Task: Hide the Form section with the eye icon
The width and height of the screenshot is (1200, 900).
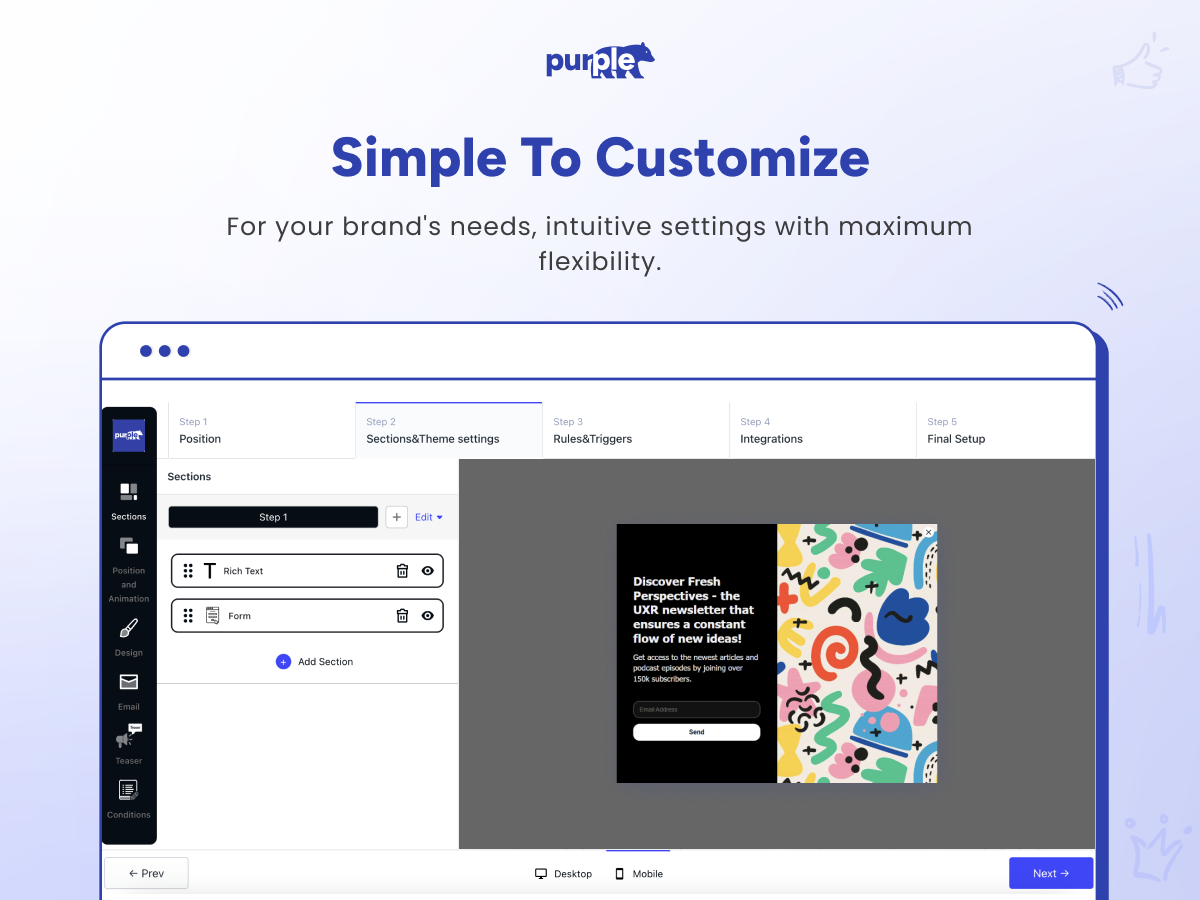Action: point(429,615)
